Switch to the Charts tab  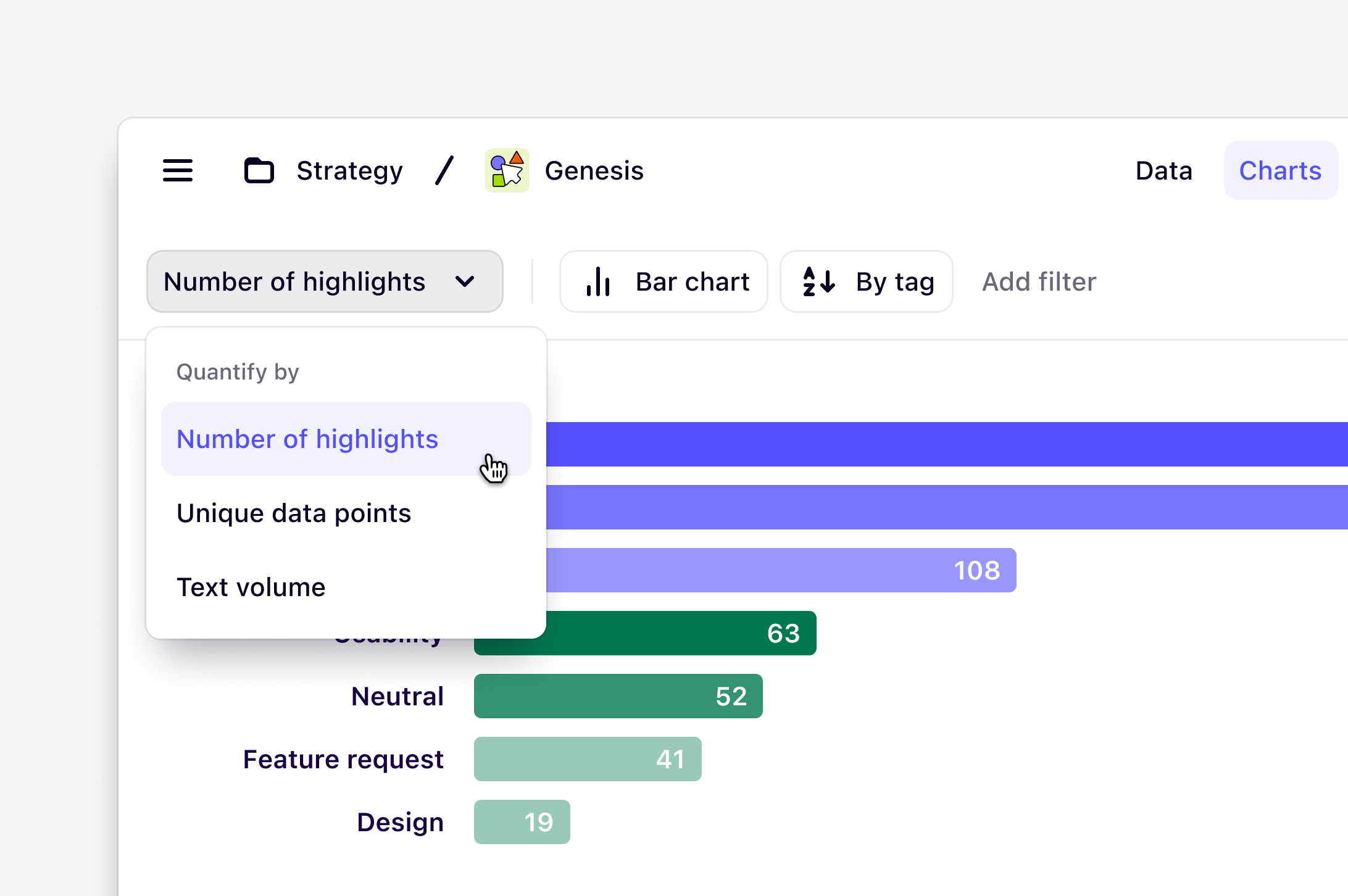[x=1280, y=171]
